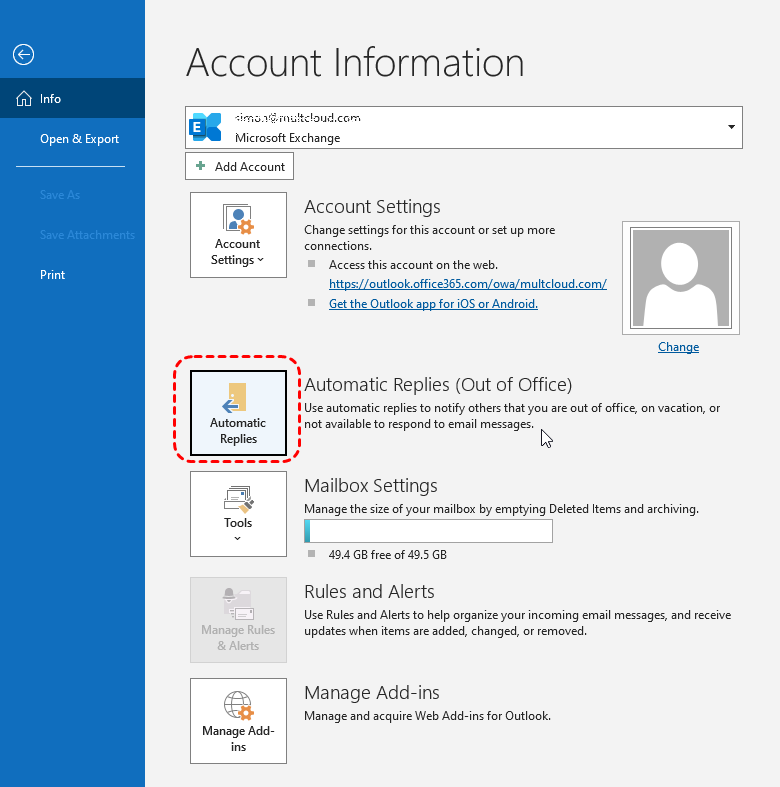
Task: Click the Add Account button
Action: [x=239, y=167]
